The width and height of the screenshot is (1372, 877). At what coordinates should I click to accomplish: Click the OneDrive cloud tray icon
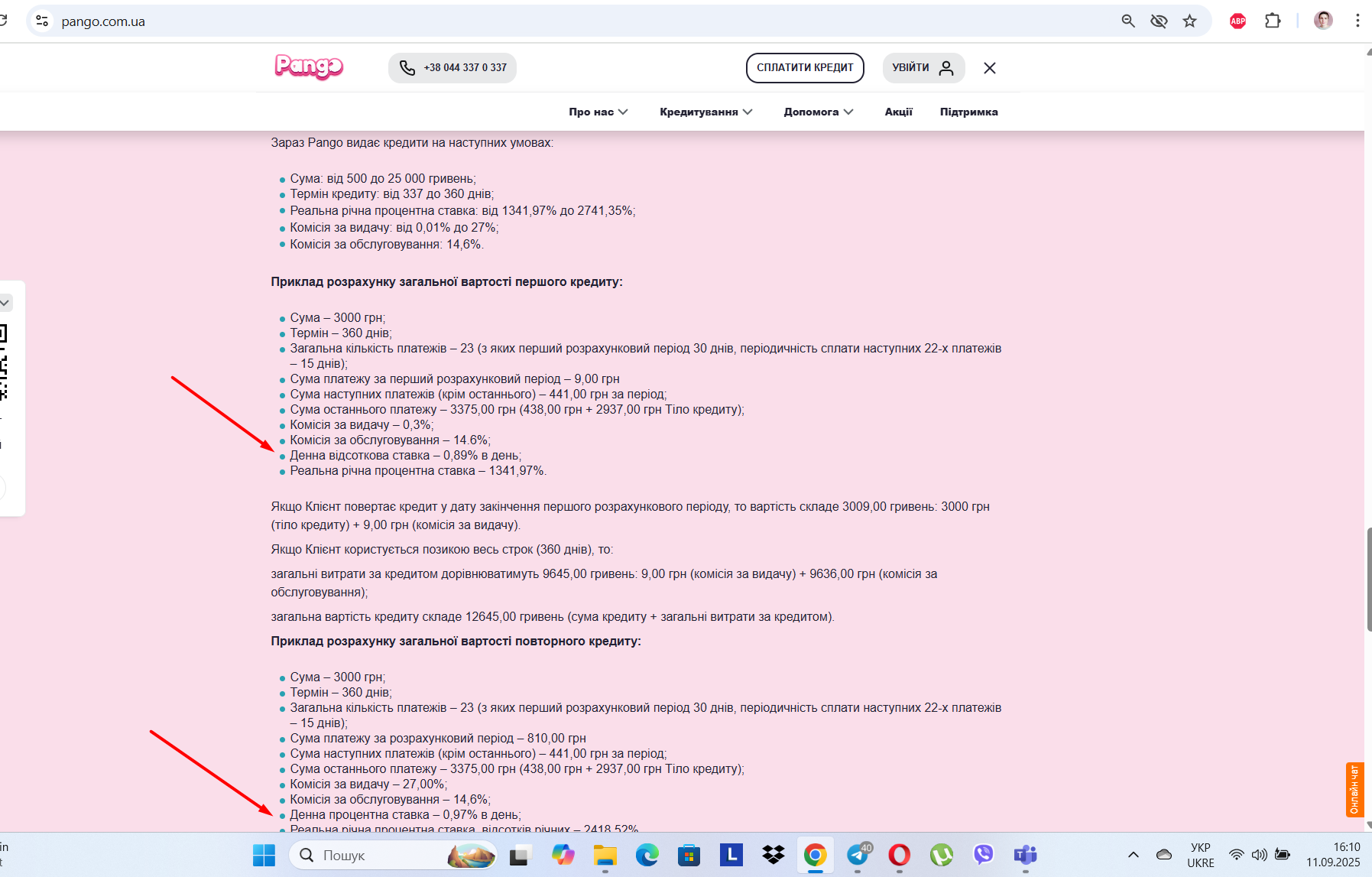pyautogui.click(x=1164, y=855)
